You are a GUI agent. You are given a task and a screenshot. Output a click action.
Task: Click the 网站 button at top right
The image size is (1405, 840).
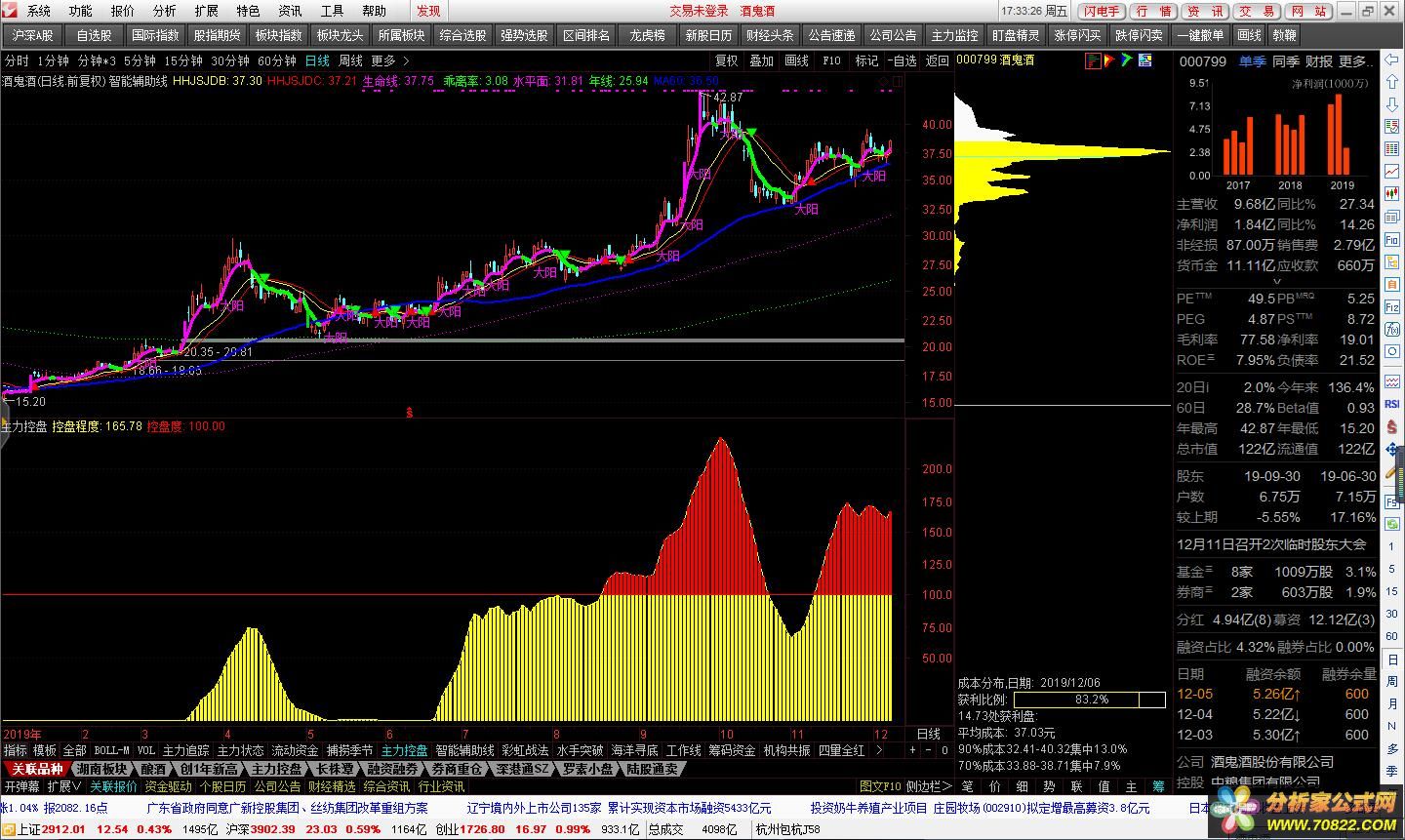1308,11
